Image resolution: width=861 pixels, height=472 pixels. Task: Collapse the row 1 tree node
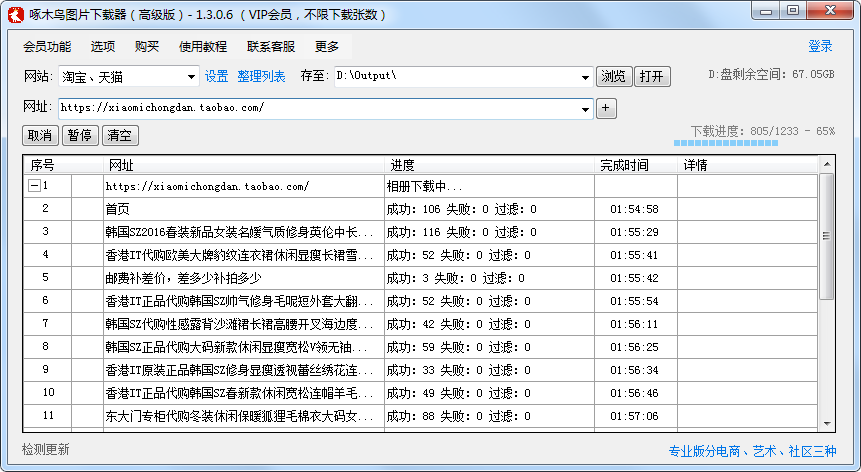[34, 186]
